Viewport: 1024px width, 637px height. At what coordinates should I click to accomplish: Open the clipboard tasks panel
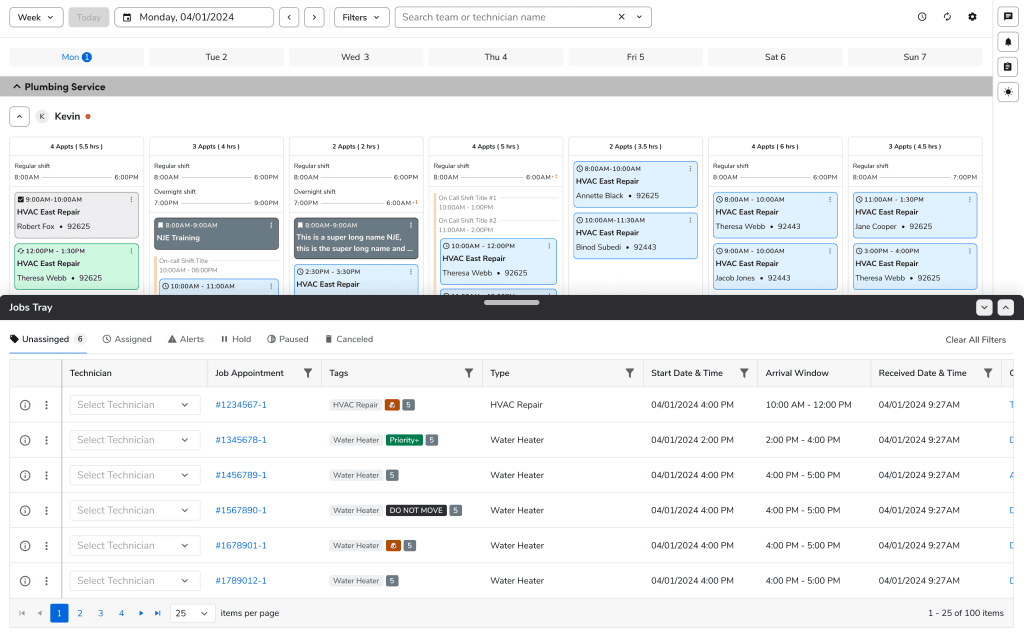coord(1008,66)
